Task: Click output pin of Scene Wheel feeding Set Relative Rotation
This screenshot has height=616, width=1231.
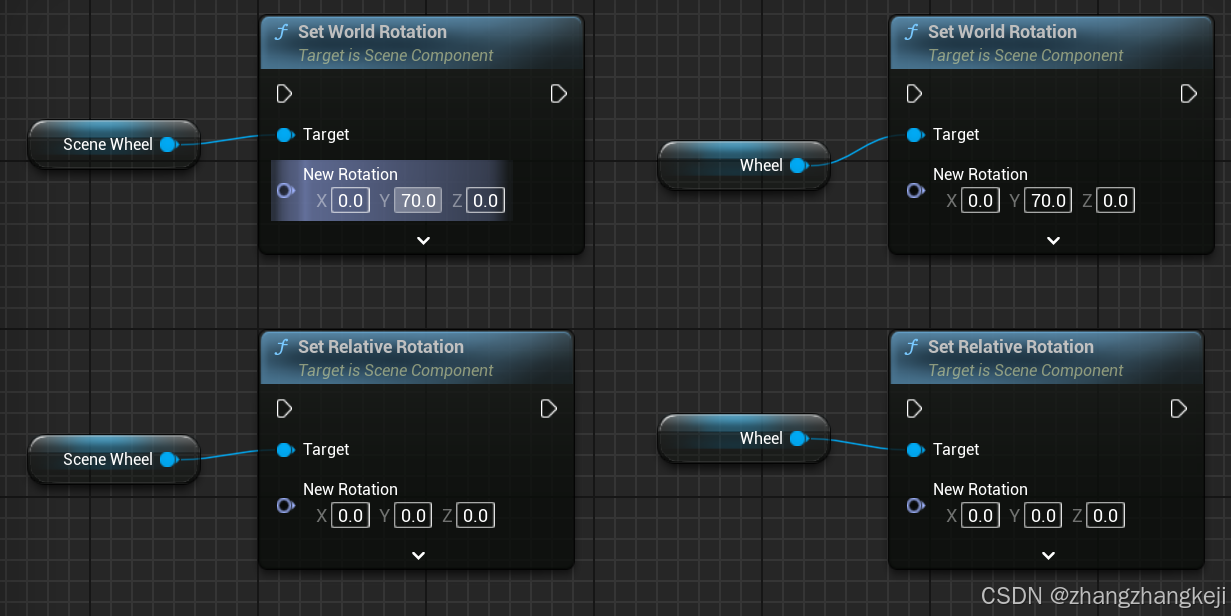Action: [x=169, y=460]
